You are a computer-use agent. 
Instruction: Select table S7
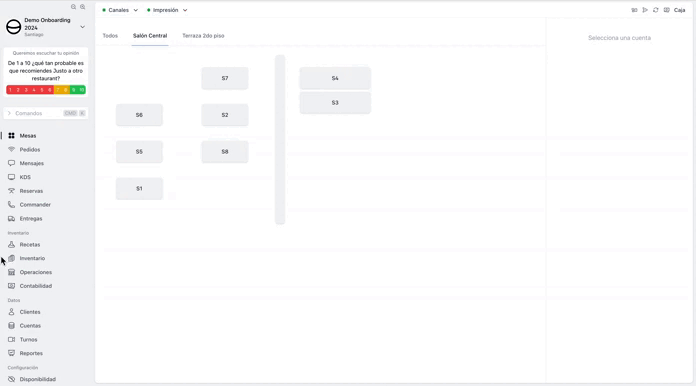[x=225, y=79]
